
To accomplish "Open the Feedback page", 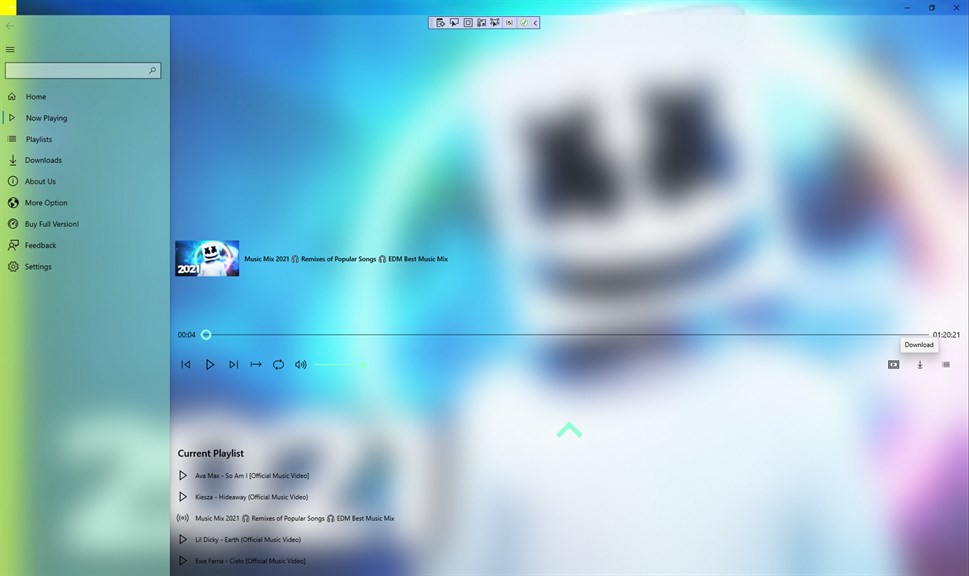I will tap(85, 245).
